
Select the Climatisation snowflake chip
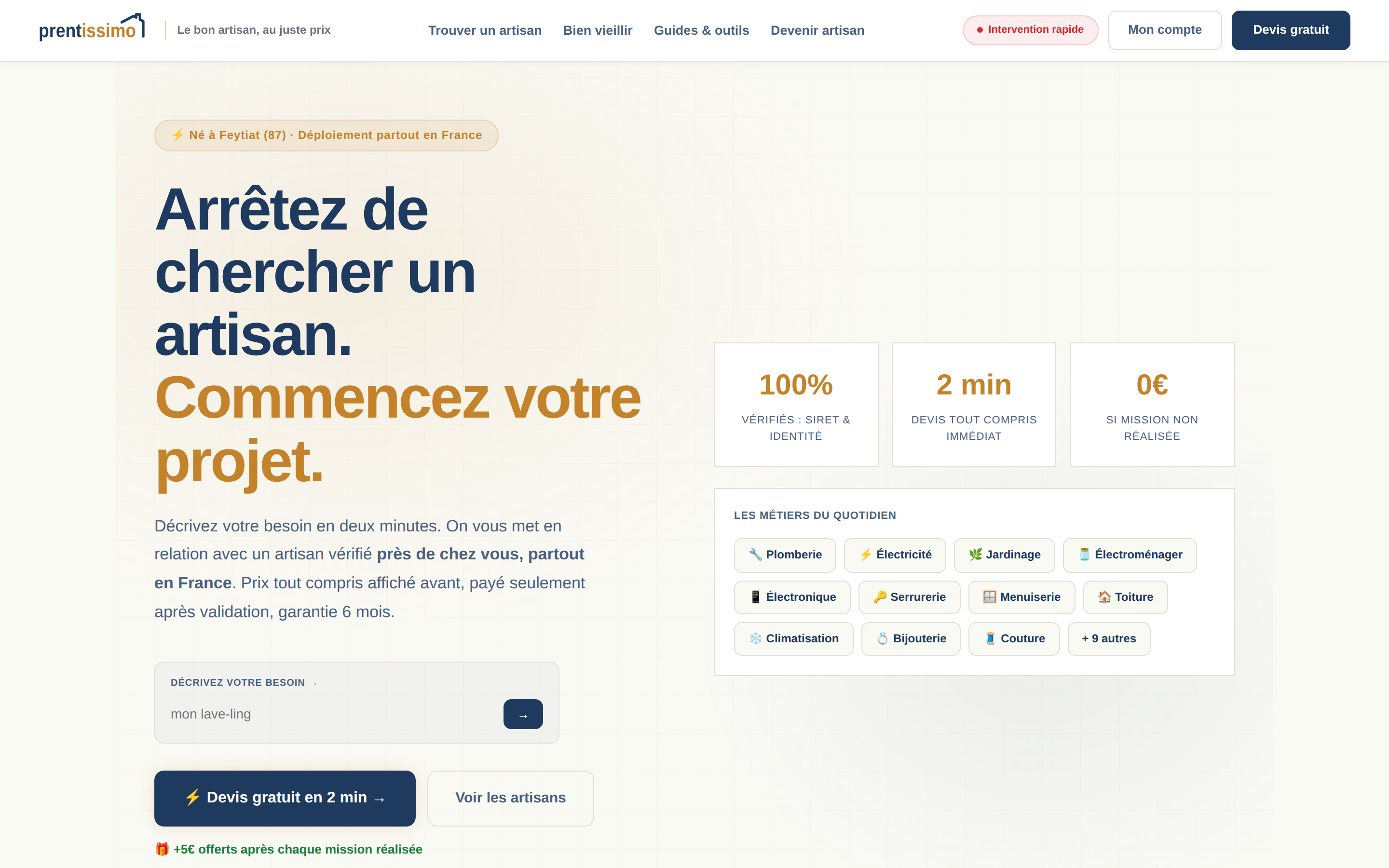pyautogui.click(x=793, y=638)
